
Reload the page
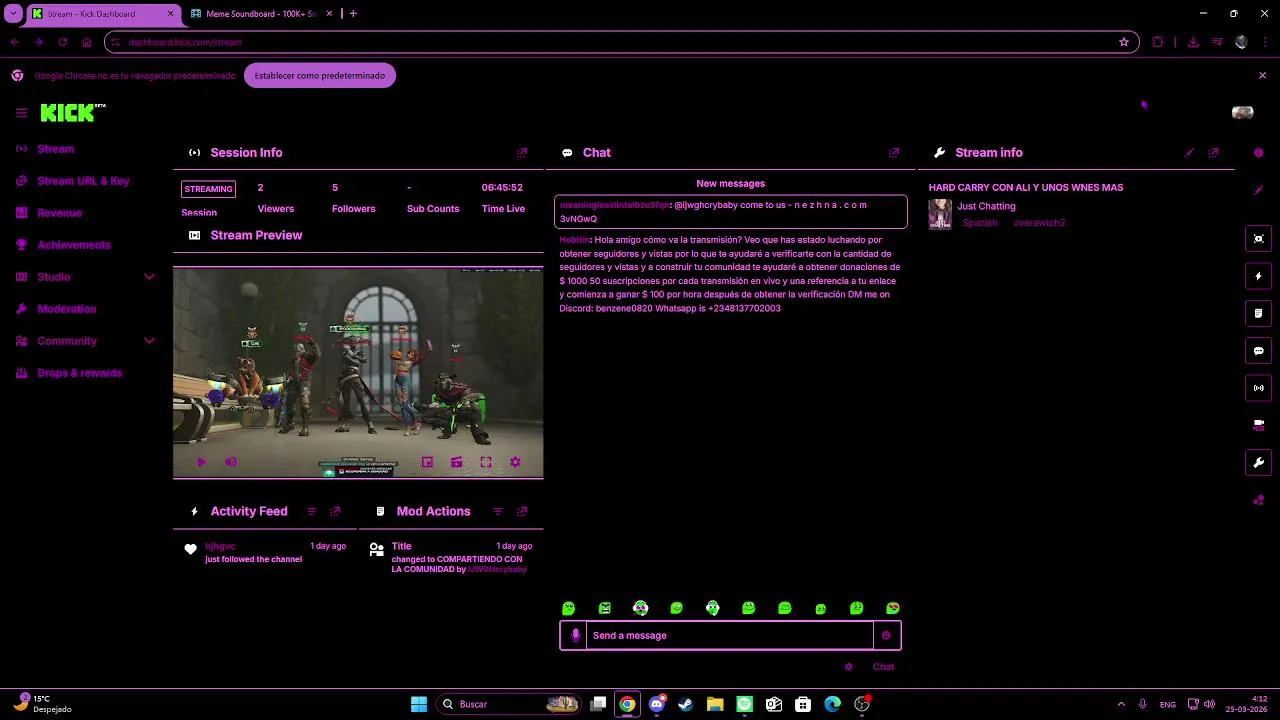[62, 42]
